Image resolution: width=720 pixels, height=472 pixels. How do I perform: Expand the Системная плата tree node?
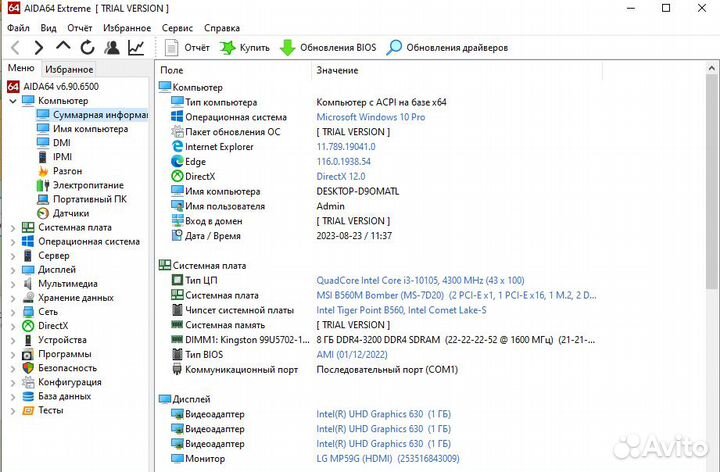coord(13,228)
